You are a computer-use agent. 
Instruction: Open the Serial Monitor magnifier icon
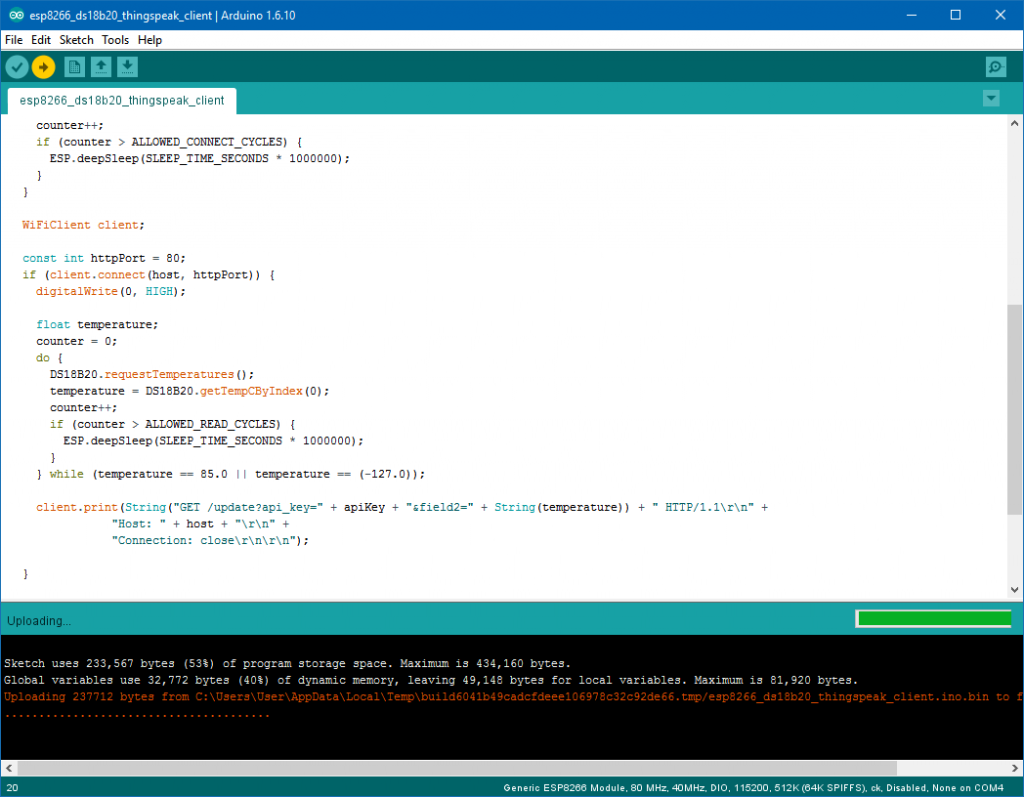[995, 67]
